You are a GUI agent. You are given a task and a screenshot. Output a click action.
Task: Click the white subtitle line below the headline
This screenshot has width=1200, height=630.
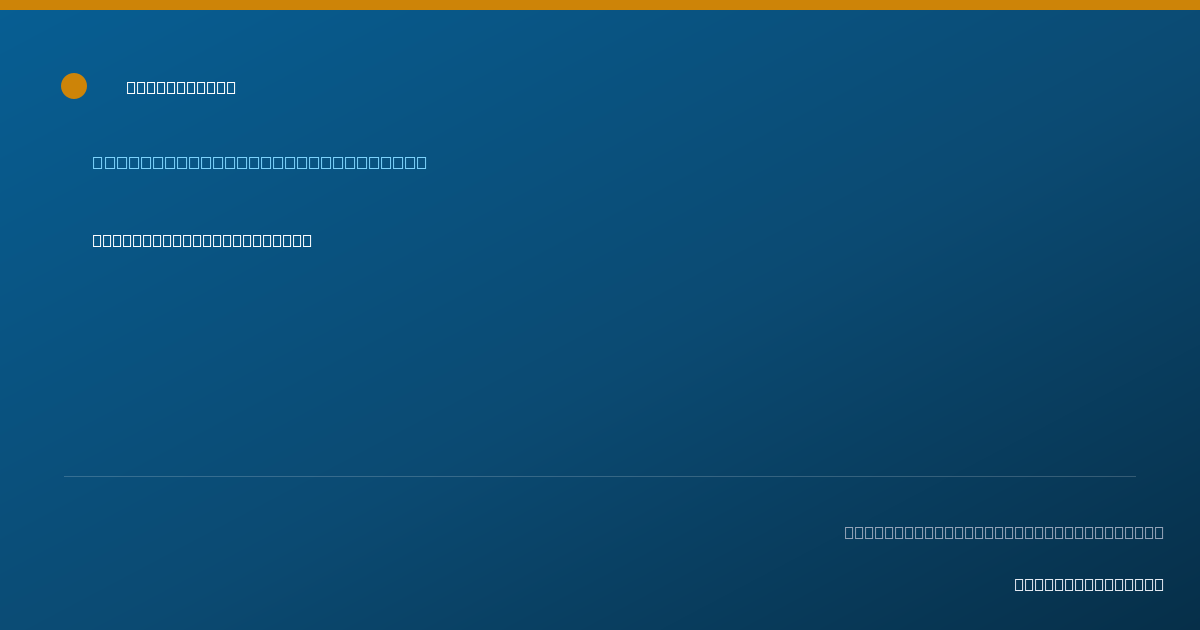tap(202, 241)
